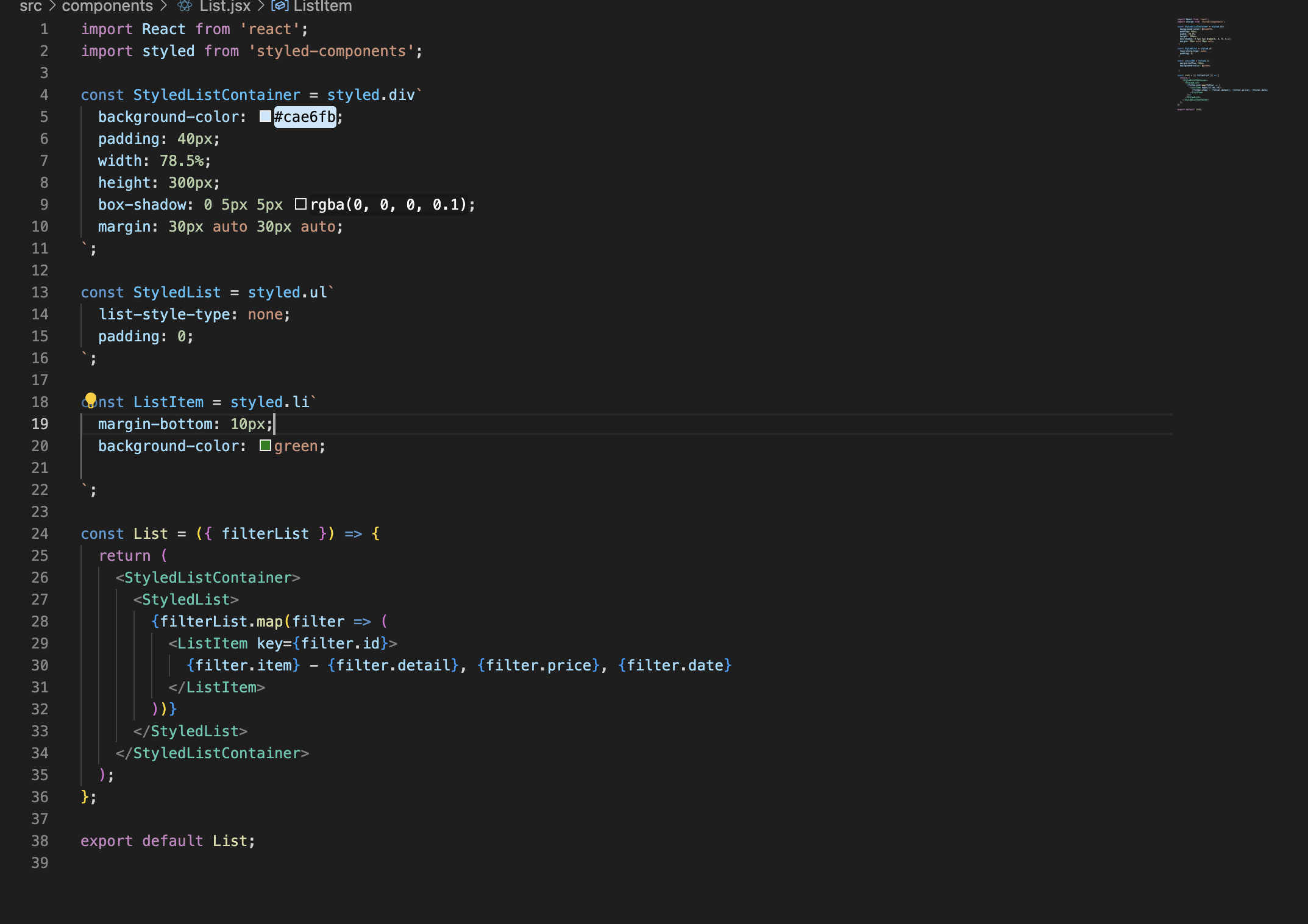
Task: Select the List.jsx breadcrumb item
Action: 225,6
